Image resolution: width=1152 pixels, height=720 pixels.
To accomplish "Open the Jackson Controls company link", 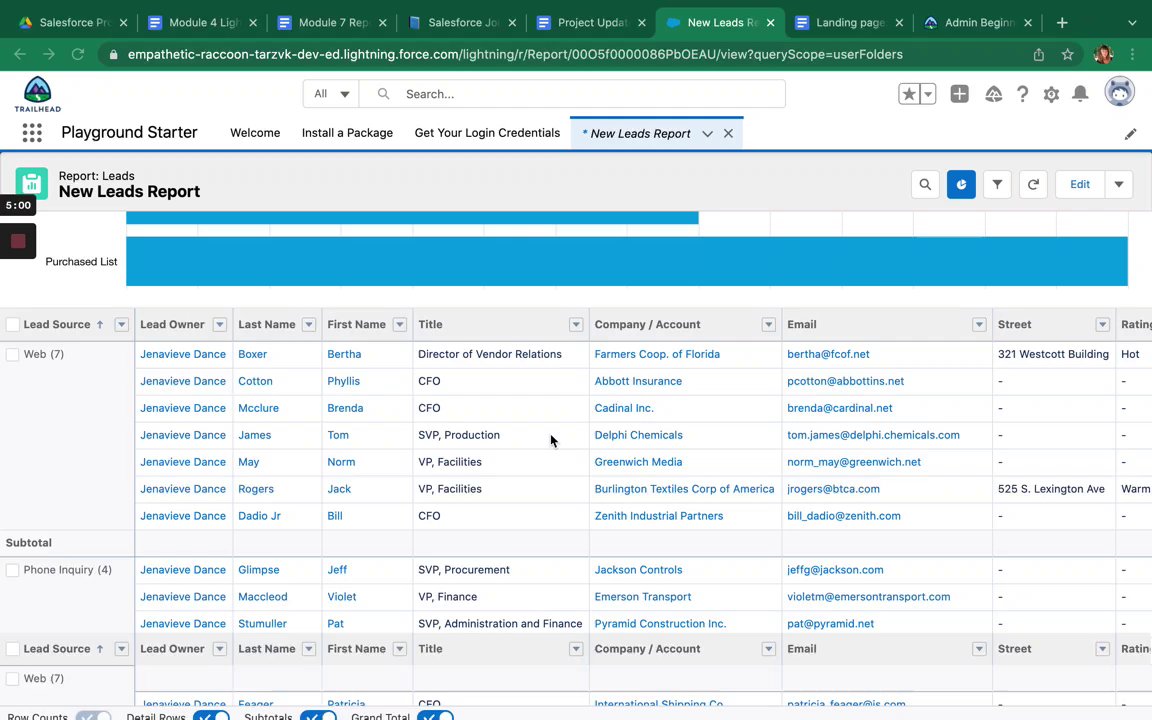I will click(x=638, y=570).
